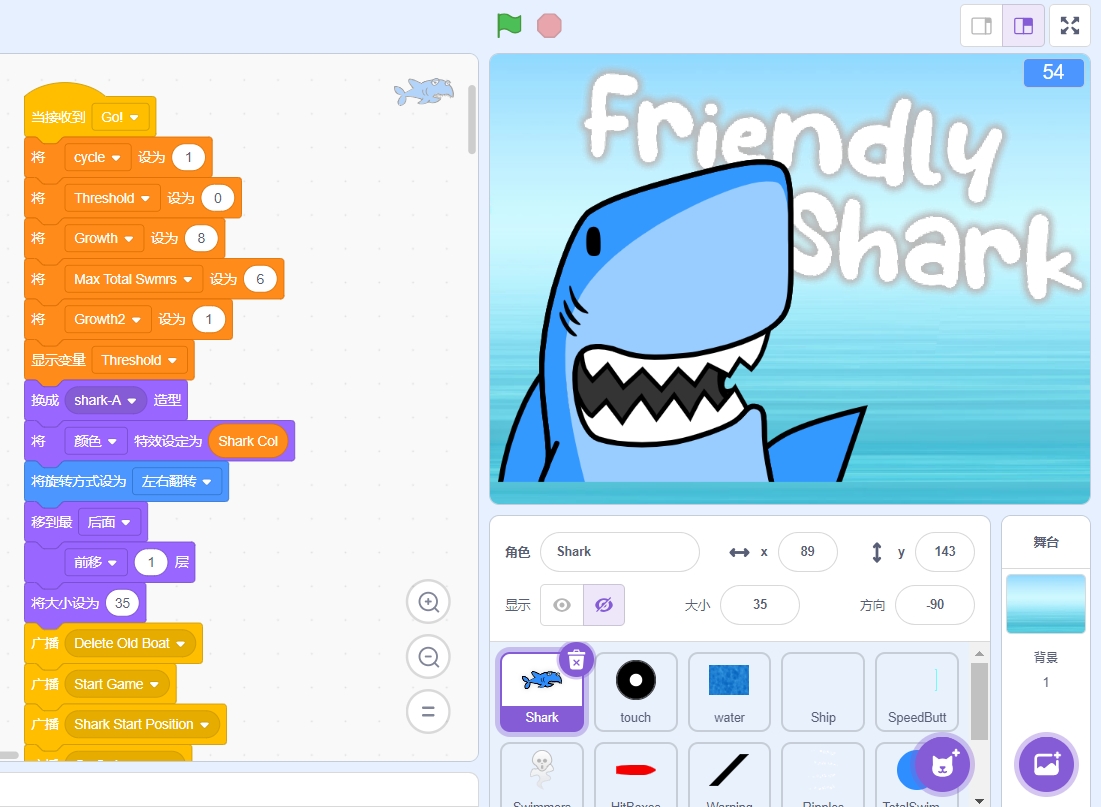Zoom out of the code workspace
Image resolution: width=1101 pixels, height=807 pixels.
click(x=428, y=657)
